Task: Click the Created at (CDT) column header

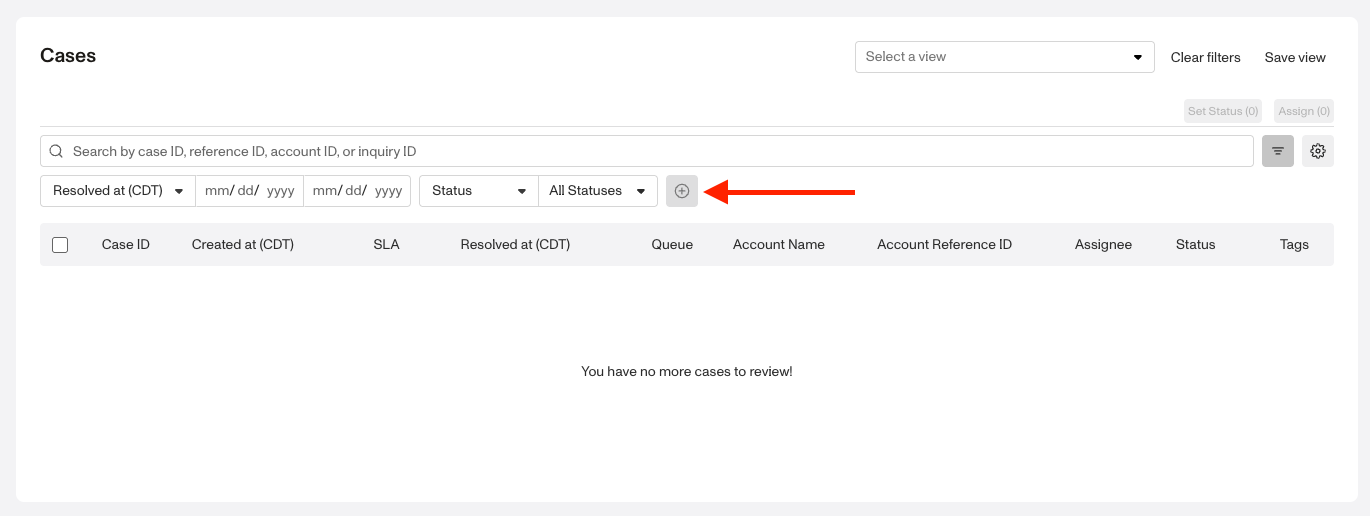Action: (243, 245)
